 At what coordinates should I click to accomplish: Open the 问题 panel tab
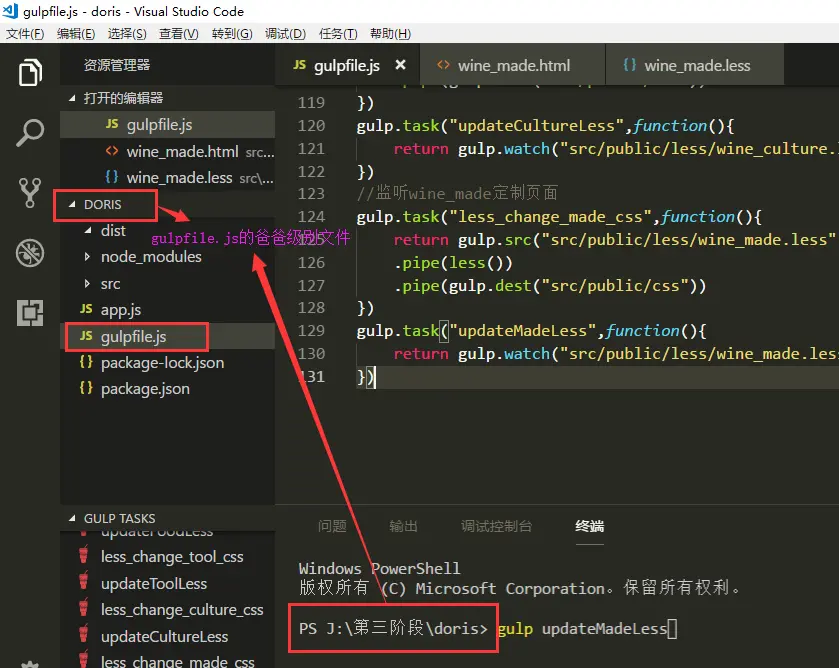(332, 526)
